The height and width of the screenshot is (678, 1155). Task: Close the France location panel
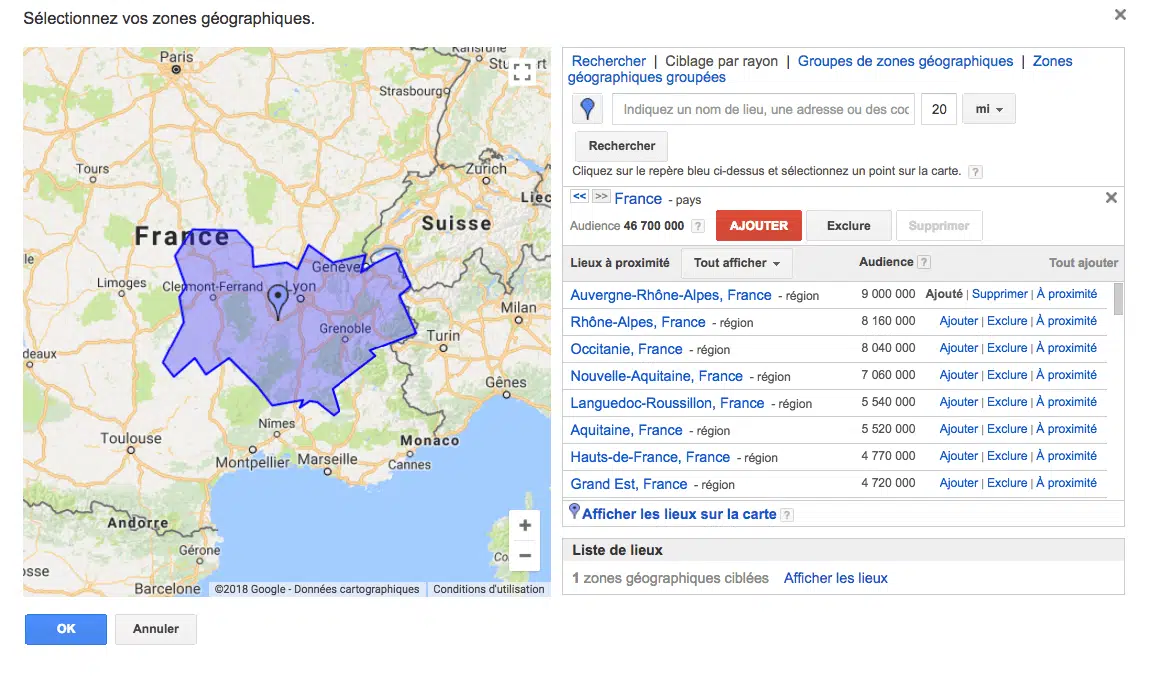(1111, 198)
